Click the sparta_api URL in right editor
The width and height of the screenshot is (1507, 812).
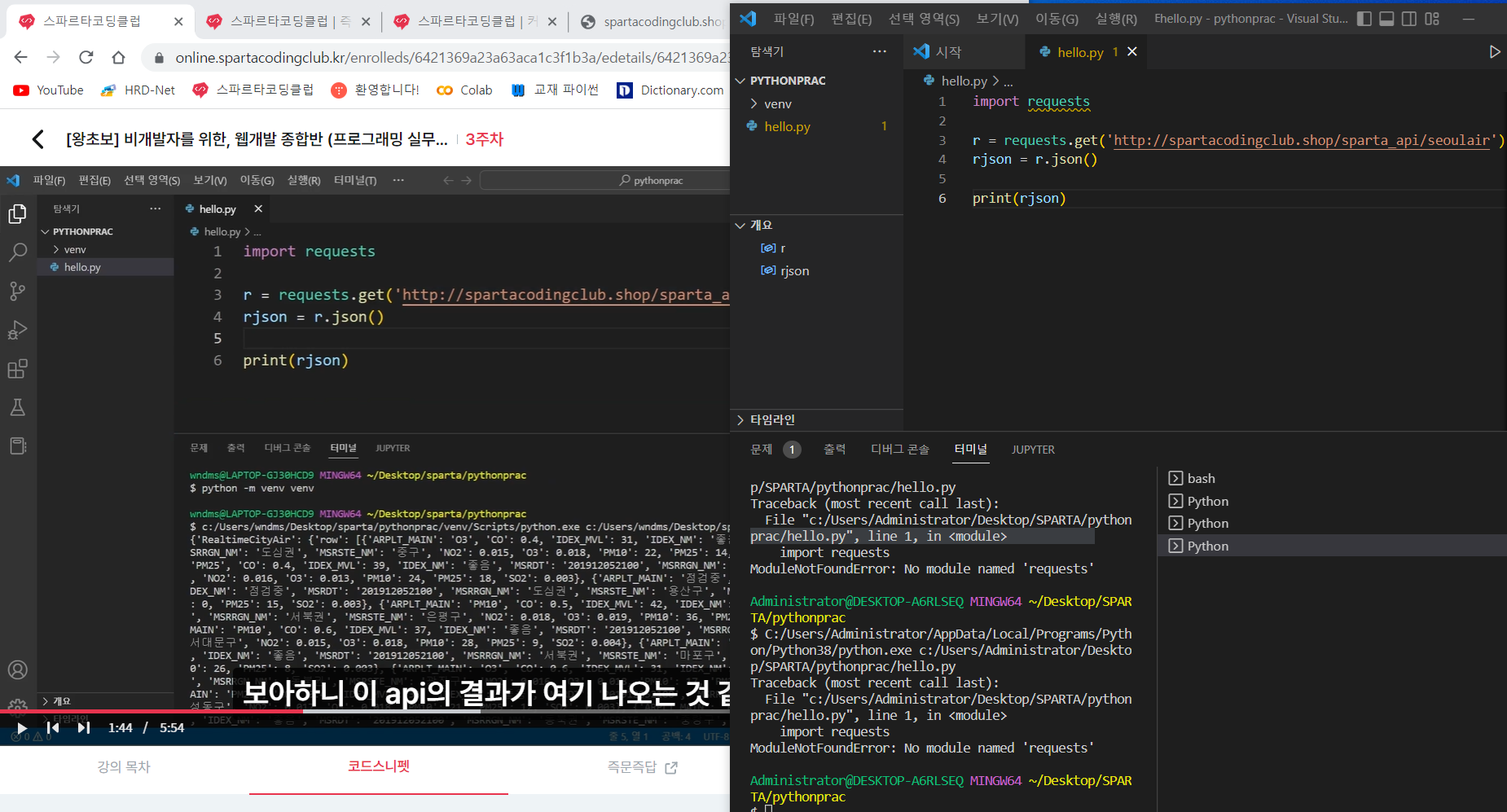[1302, 140]
